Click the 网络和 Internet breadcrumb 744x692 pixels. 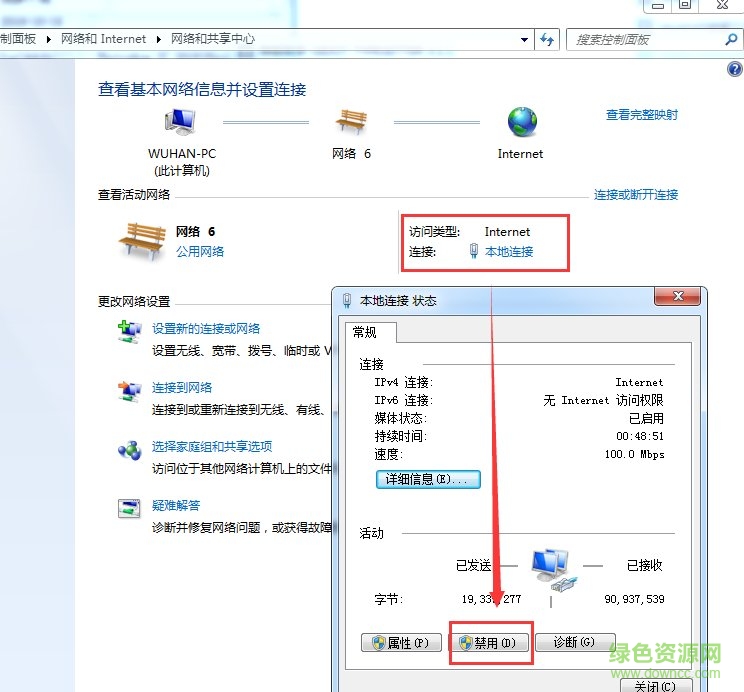pyautogui.click(x=103, y=39)
